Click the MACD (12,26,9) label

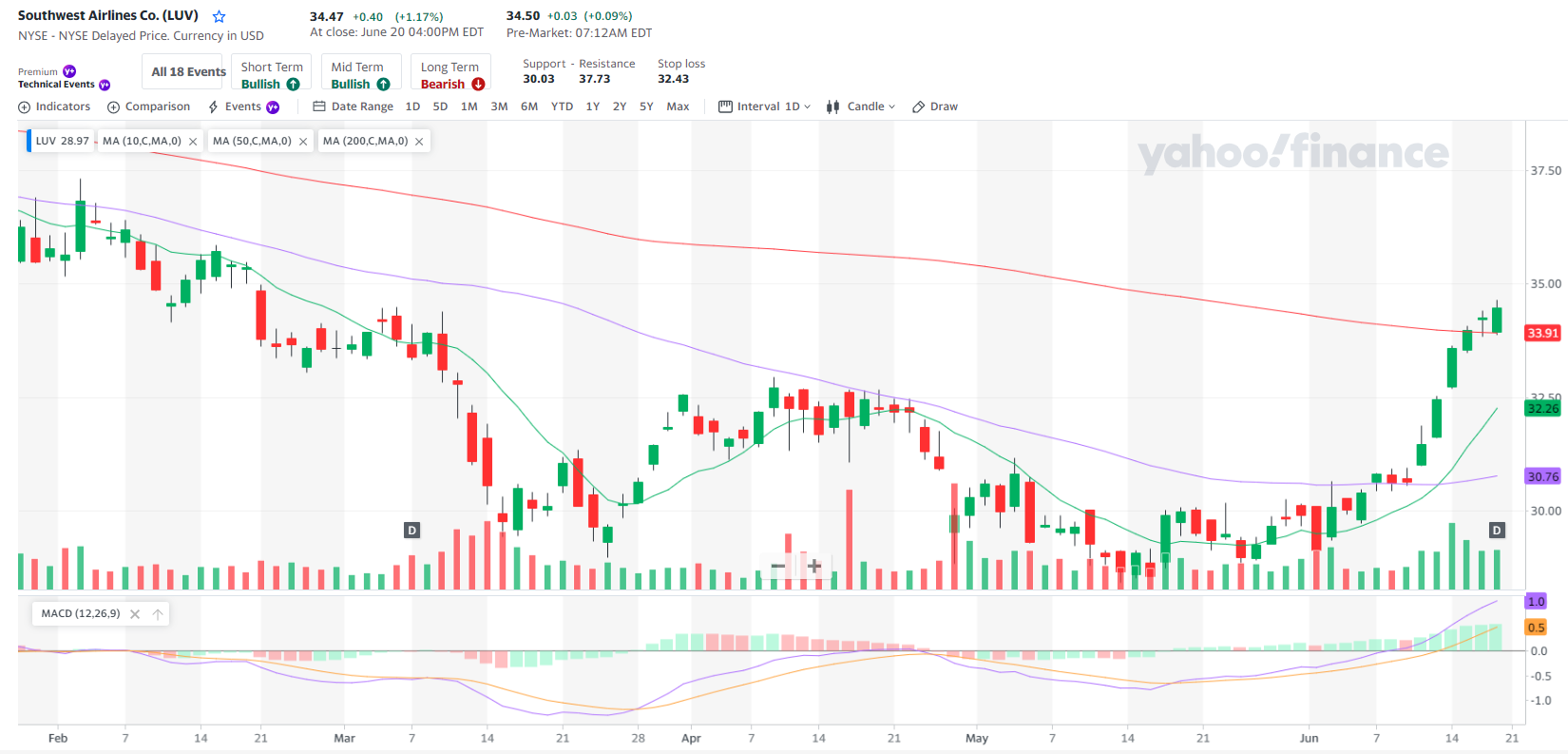point(81,613)
